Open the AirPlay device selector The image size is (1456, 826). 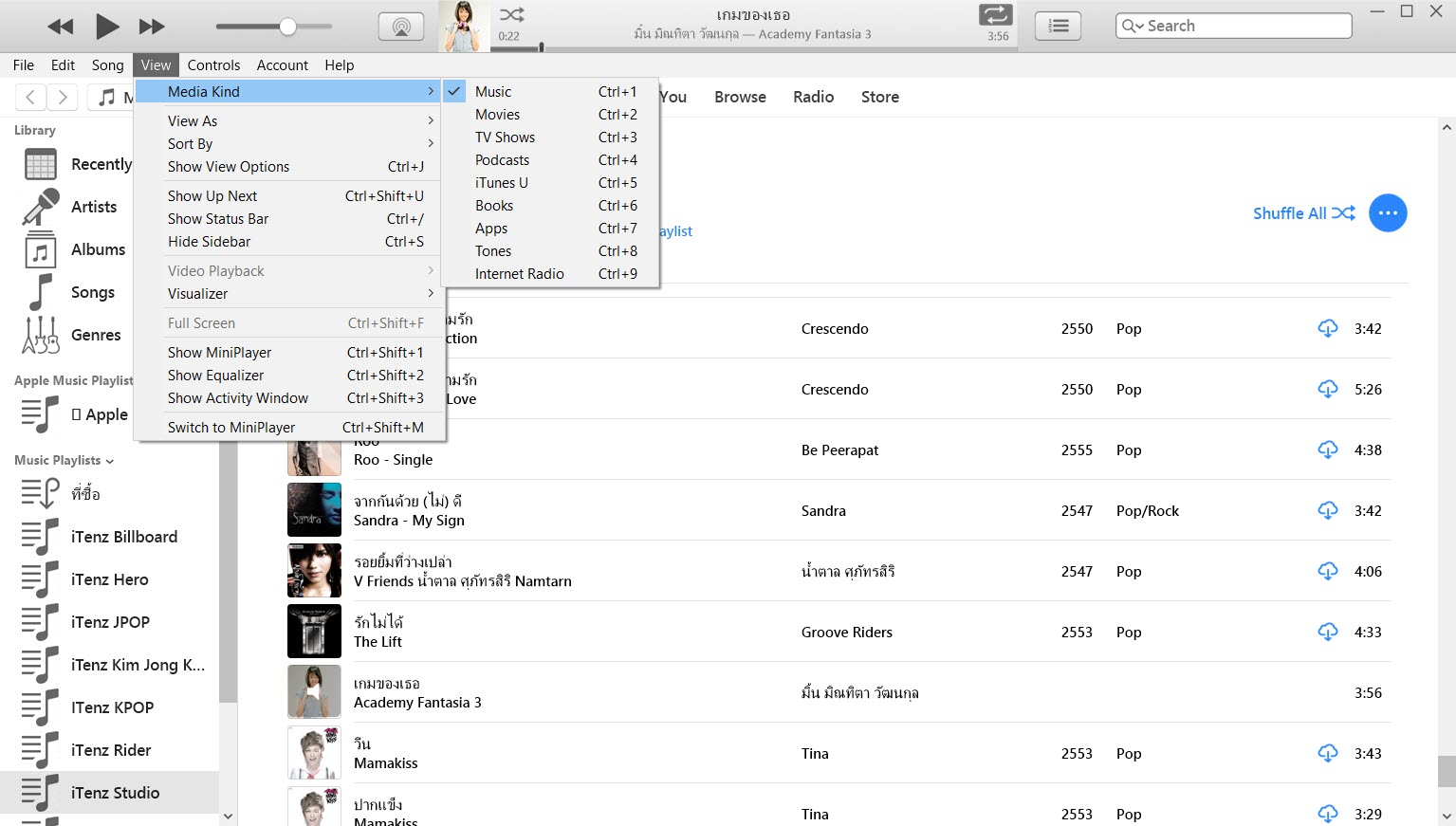coord(401,26)
